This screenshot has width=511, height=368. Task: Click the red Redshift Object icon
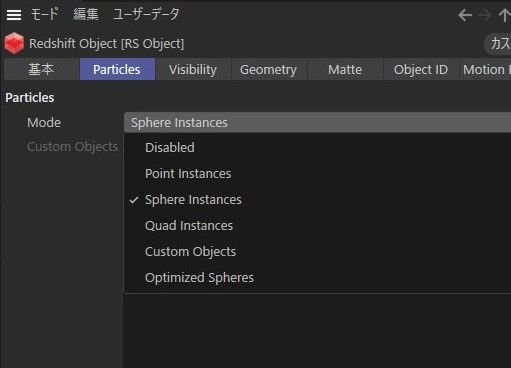(x=14, y=43)
